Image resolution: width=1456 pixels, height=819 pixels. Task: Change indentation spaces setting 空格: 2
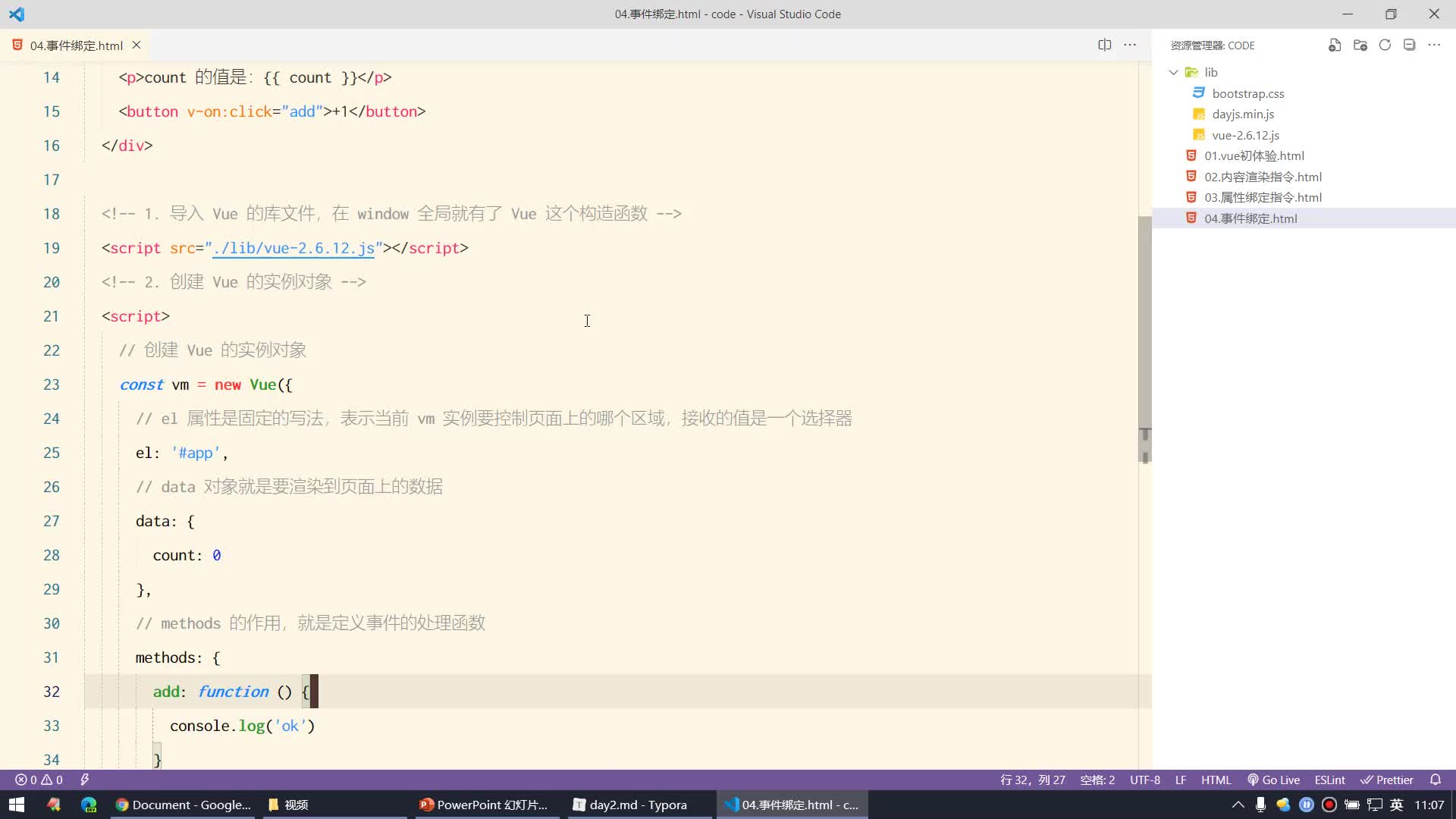click(x=1097, y=780)
